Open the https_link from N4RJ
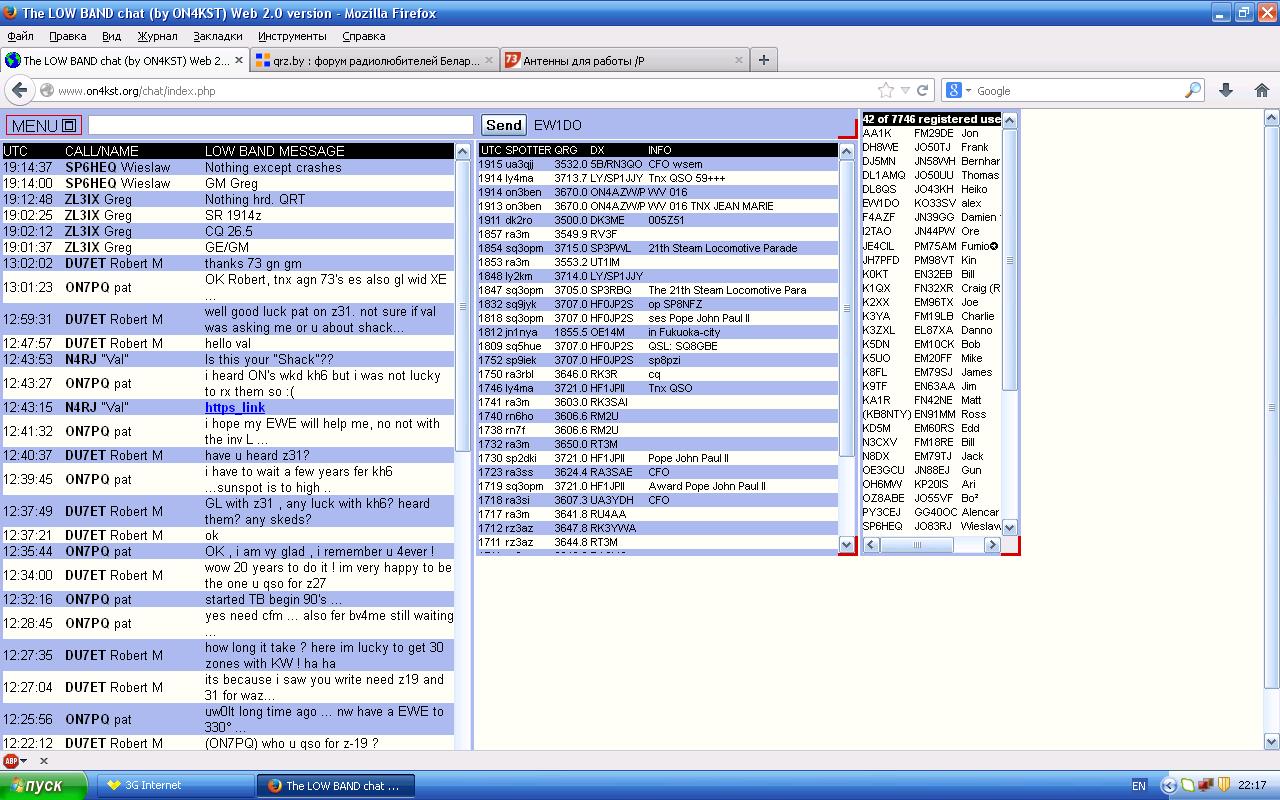 pyautogui.click(x=235, y=408)
